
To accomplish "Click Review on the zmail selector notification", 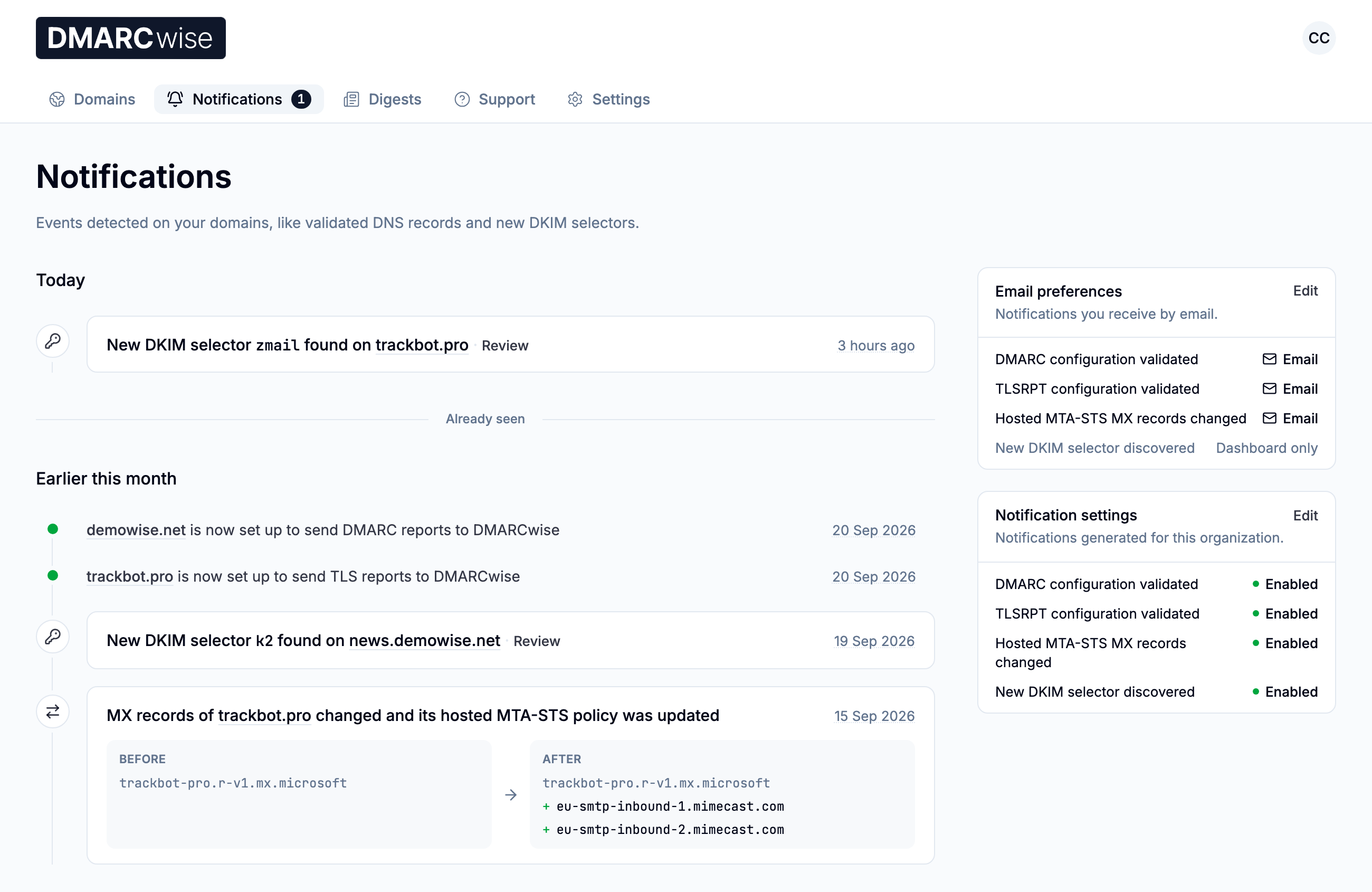I will tap(505, 345).
